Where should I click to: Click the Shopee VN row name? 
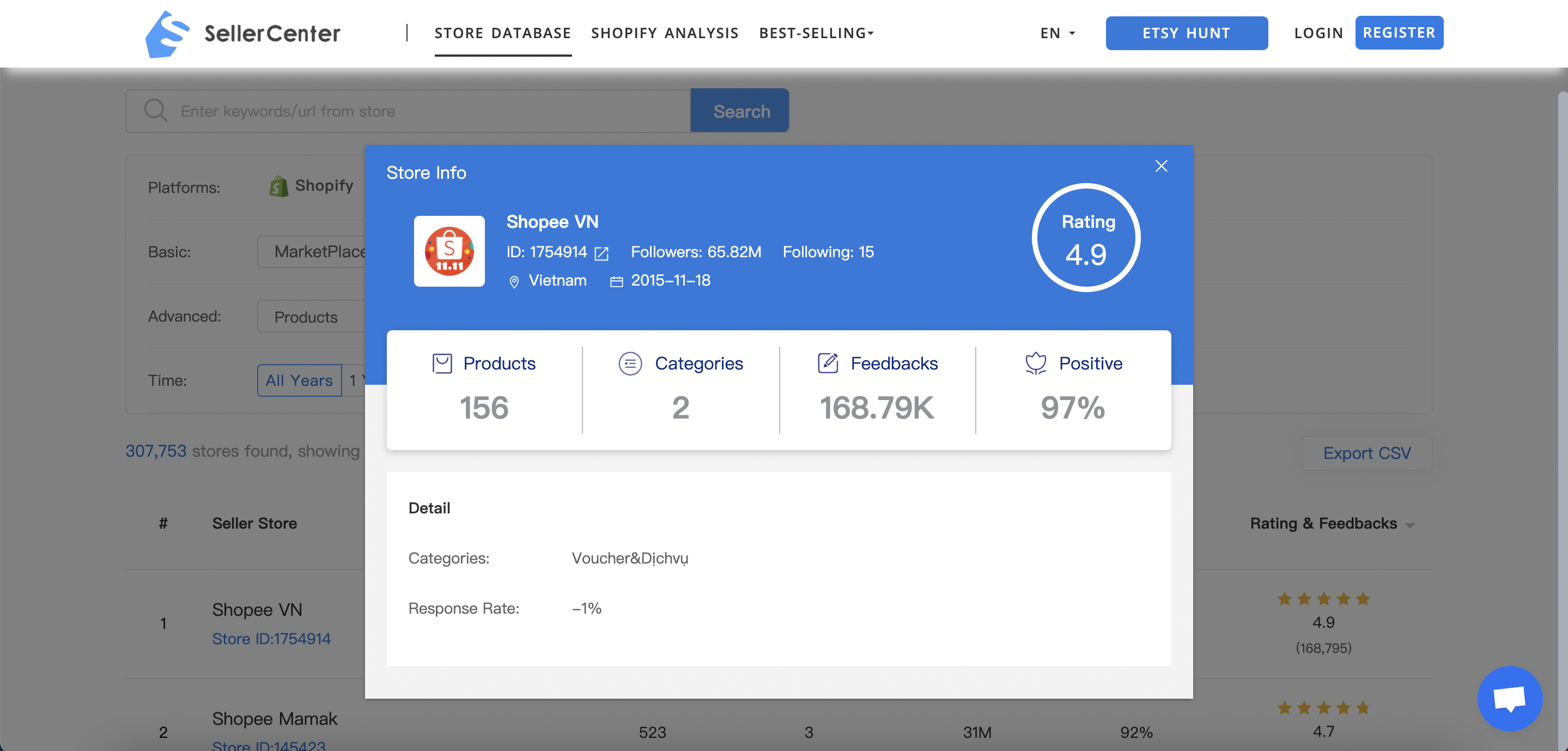coord(257,610)
